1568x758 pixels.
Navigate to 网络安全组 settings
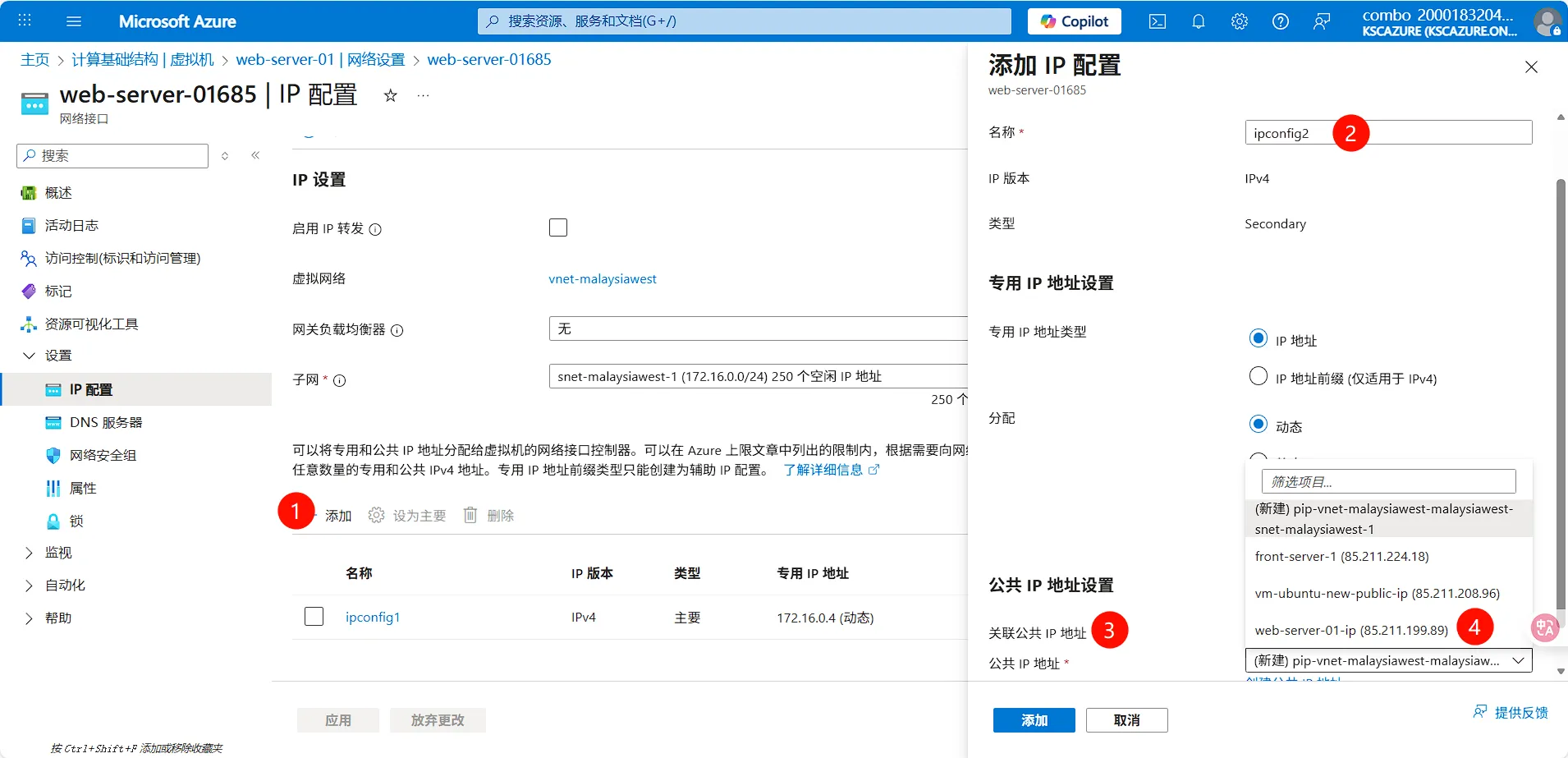[102, 455]
